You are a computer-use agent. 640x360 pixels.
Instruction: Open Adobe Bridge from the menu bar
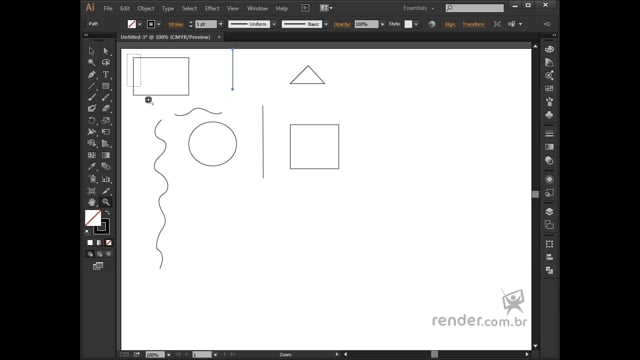pyautogui.click(x=305, y=8)
